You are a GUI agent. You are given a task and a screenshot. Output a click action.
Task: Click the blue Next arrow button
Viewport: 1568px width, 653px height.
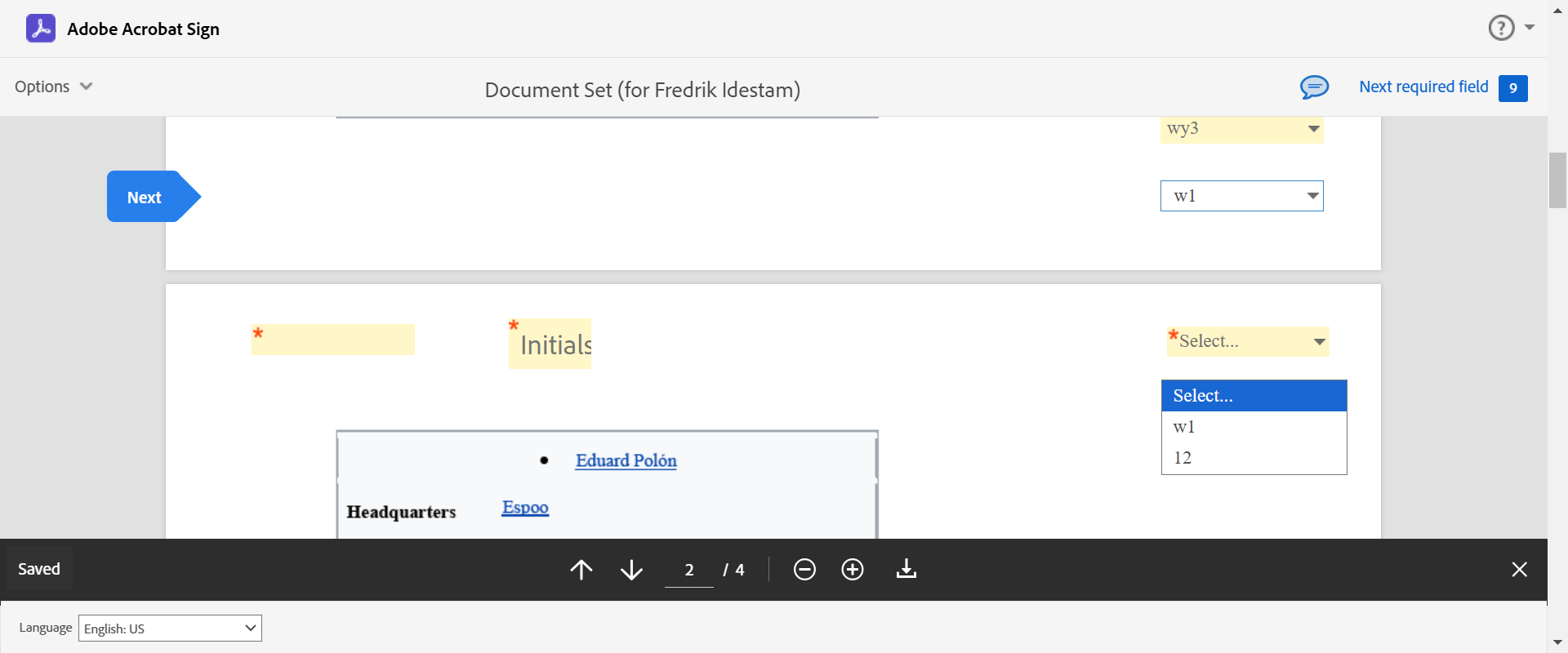pos(147,197)
